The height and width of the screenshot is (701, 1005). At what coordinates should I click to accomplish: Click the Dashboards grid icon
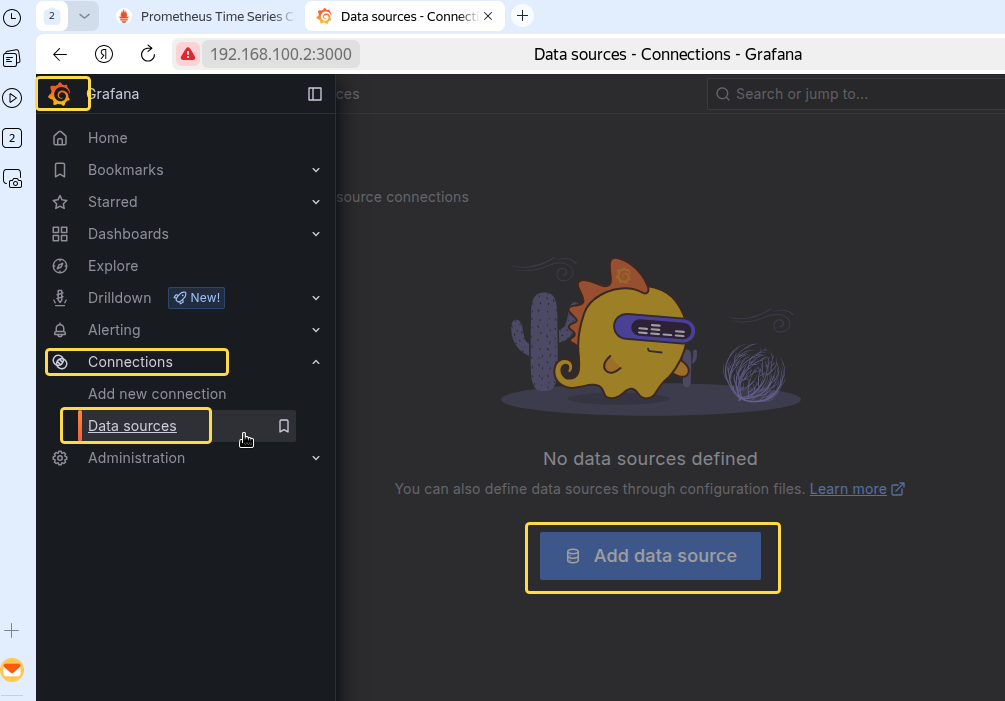tap(60, 234)
